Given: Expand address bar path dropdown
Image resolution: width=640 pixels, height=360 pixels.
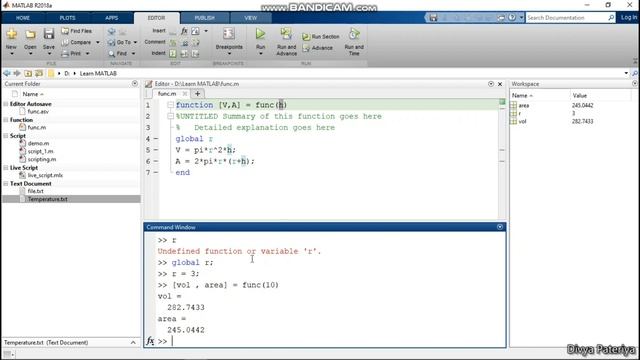Looking at the screenshot, I should point(626,73).
